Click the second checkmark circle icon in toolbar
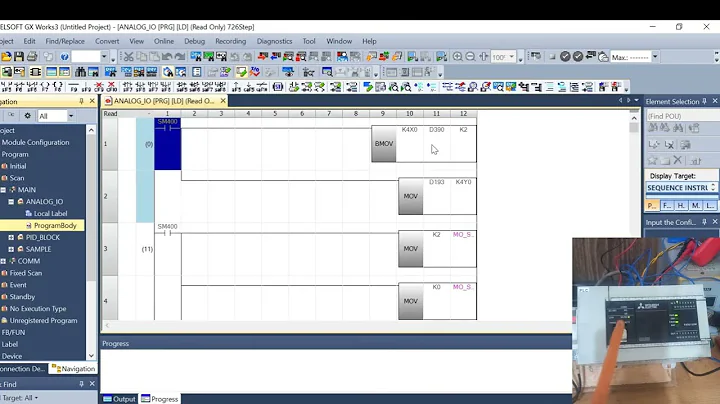Viewport: 720px width, 404px height. tap(578, 56)
